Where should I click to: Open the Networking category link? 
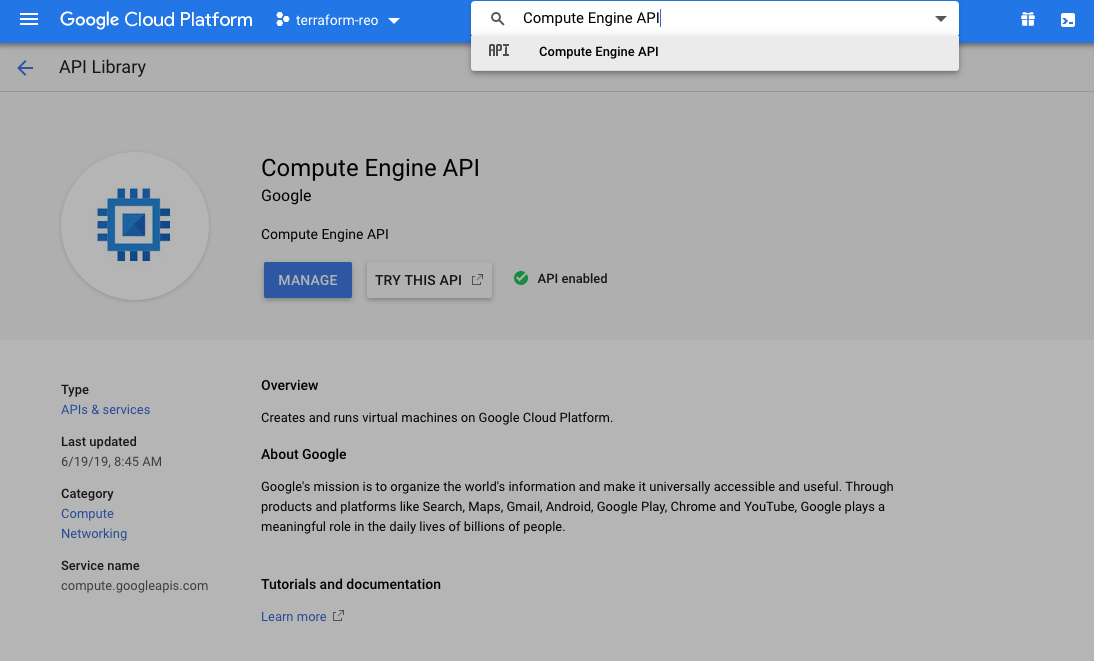[x=94, y=533]
